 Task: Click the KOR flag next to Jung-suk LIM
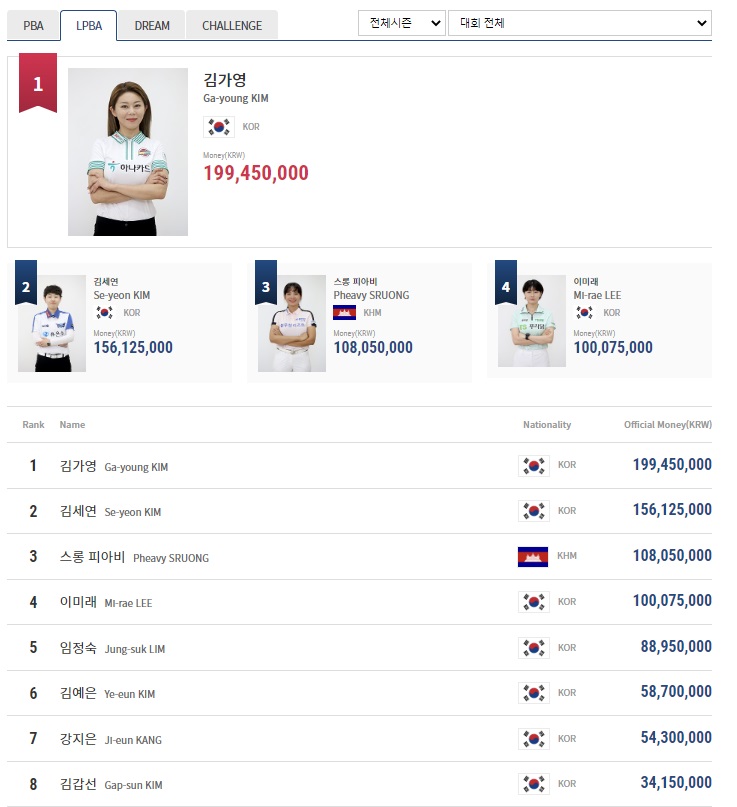pyautogui.click(x=536, y=647)
